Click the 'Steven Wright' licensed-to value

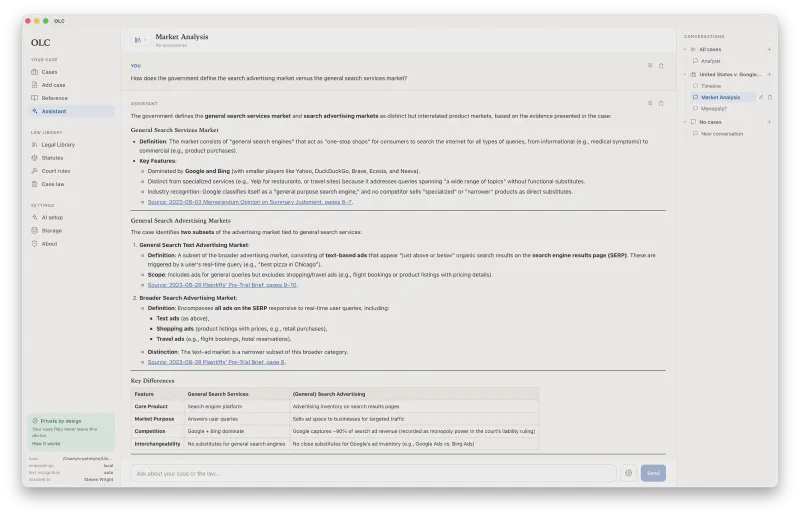tap(98, 480)
